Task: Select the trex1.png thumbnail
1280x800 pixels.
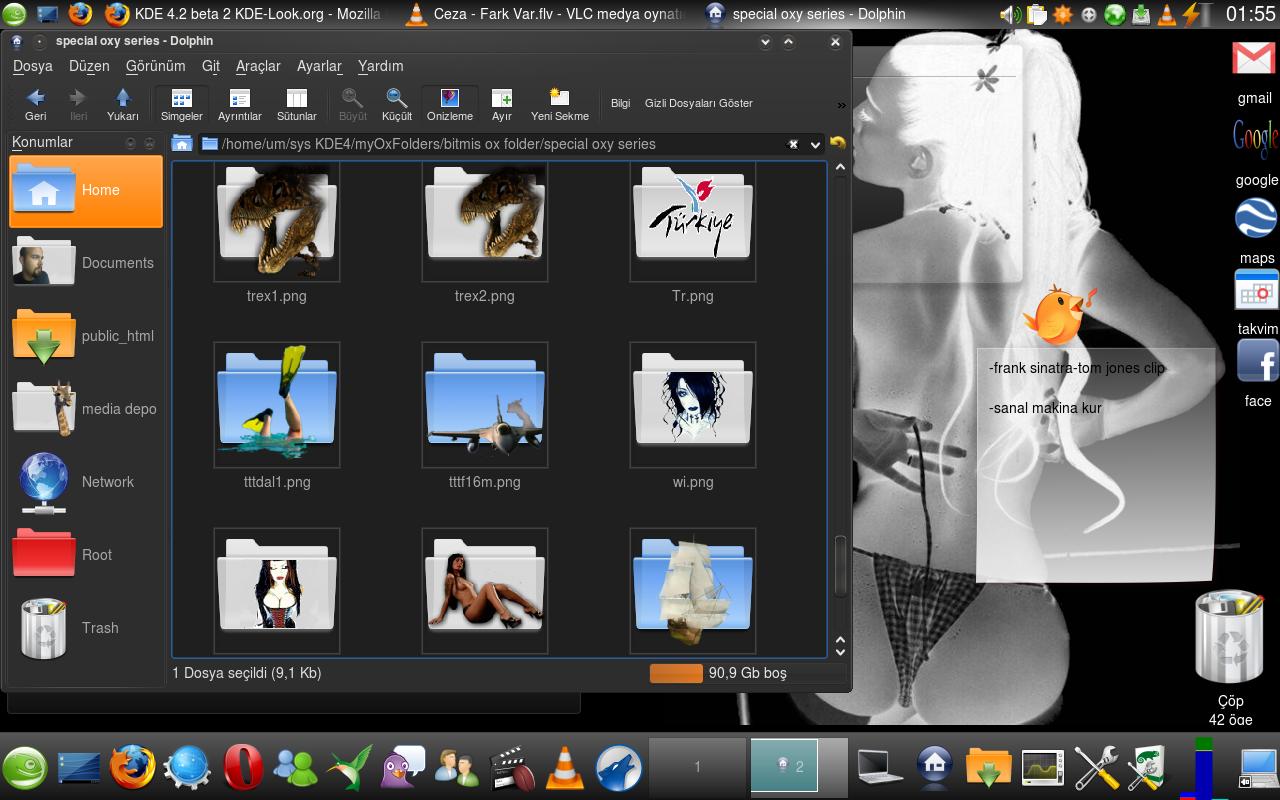Action: coord(277,223)
